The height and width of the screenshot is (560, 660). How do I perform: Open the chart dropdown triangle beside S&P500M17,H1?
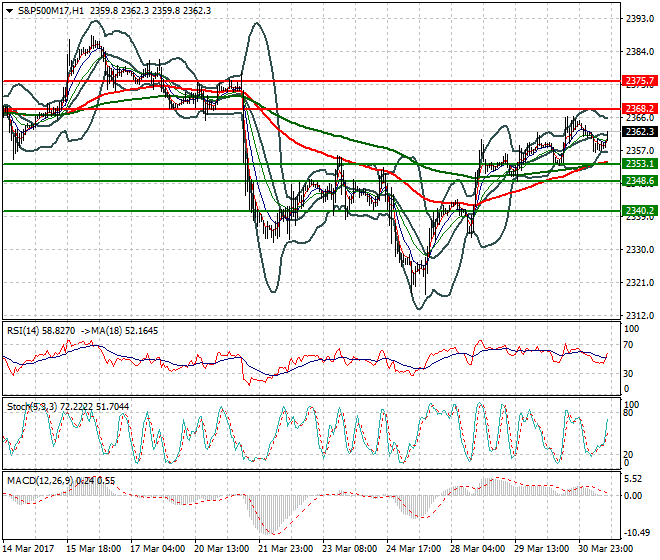pyautogui.click(x=9, y=11)
